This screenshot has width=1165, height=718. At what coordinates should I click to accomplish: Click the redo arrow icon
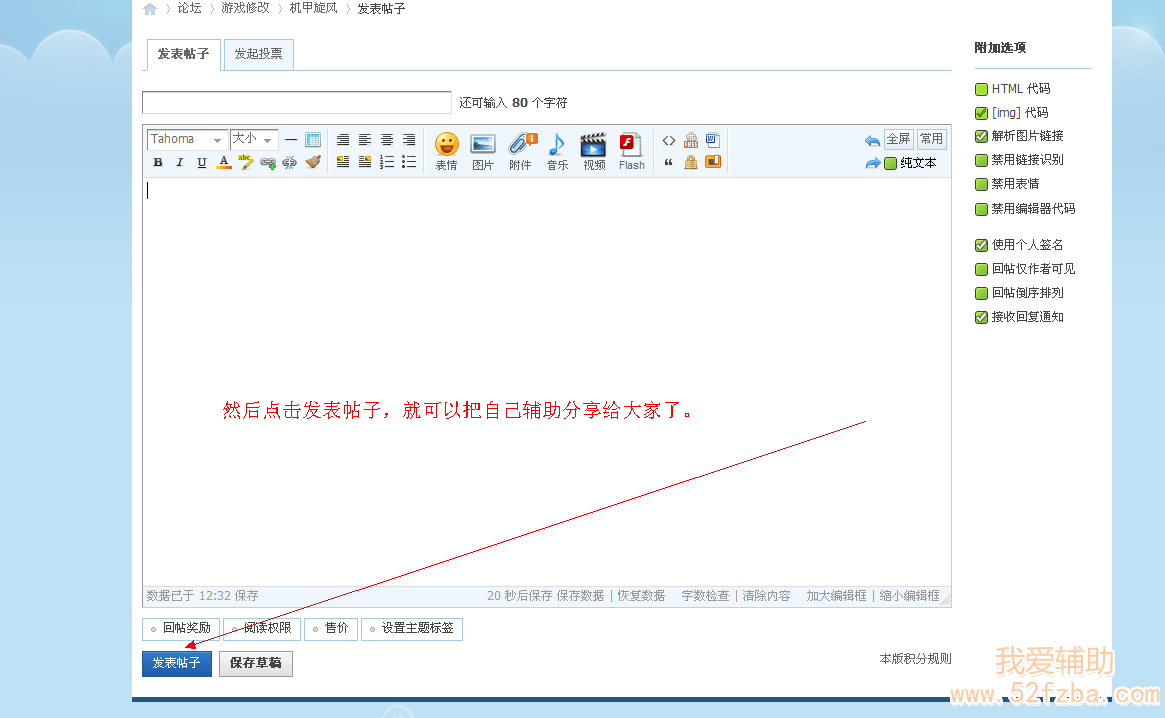[x=872, y=163]
